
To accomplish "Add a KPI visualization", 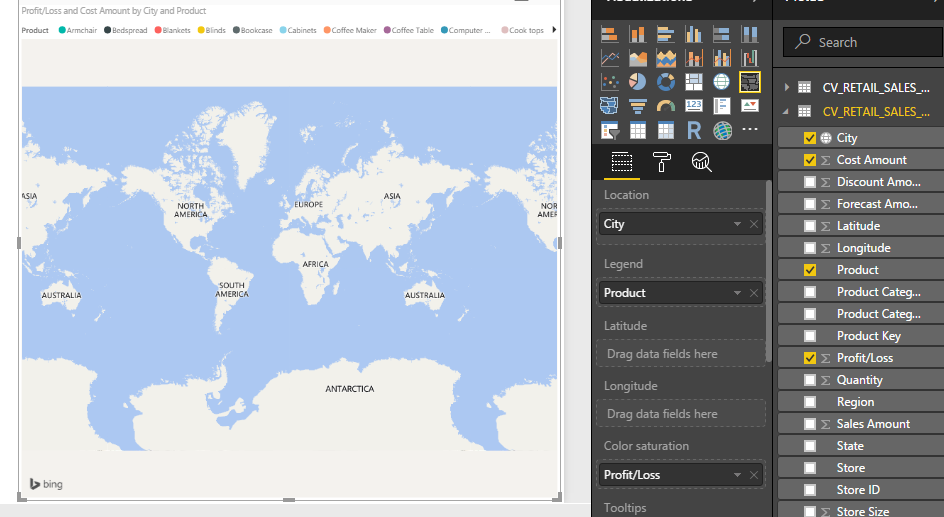I will pyautogui.click(x=750, y=106).
